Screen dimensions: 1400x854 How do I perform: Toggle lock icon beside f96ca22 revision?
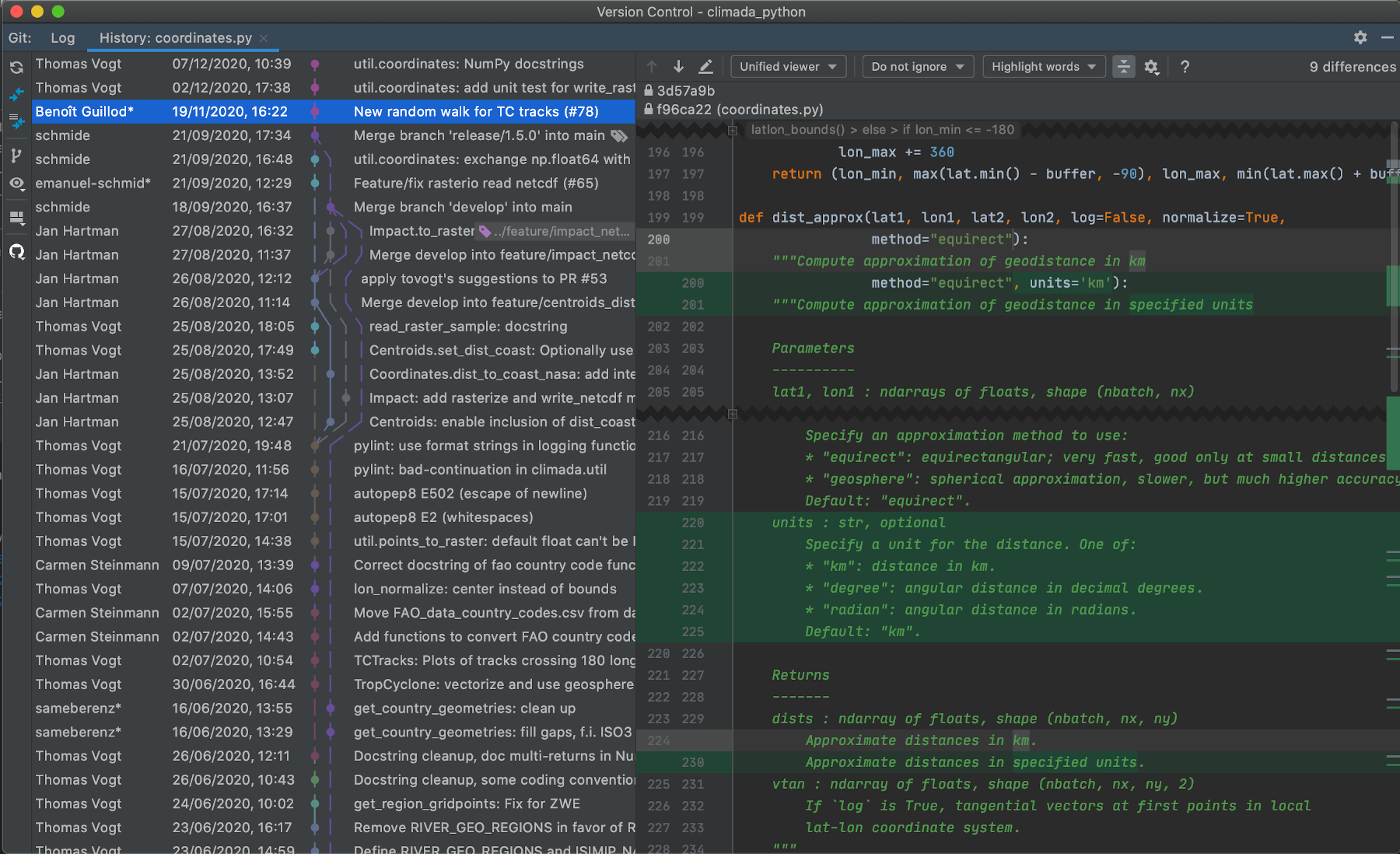point(648,110)
